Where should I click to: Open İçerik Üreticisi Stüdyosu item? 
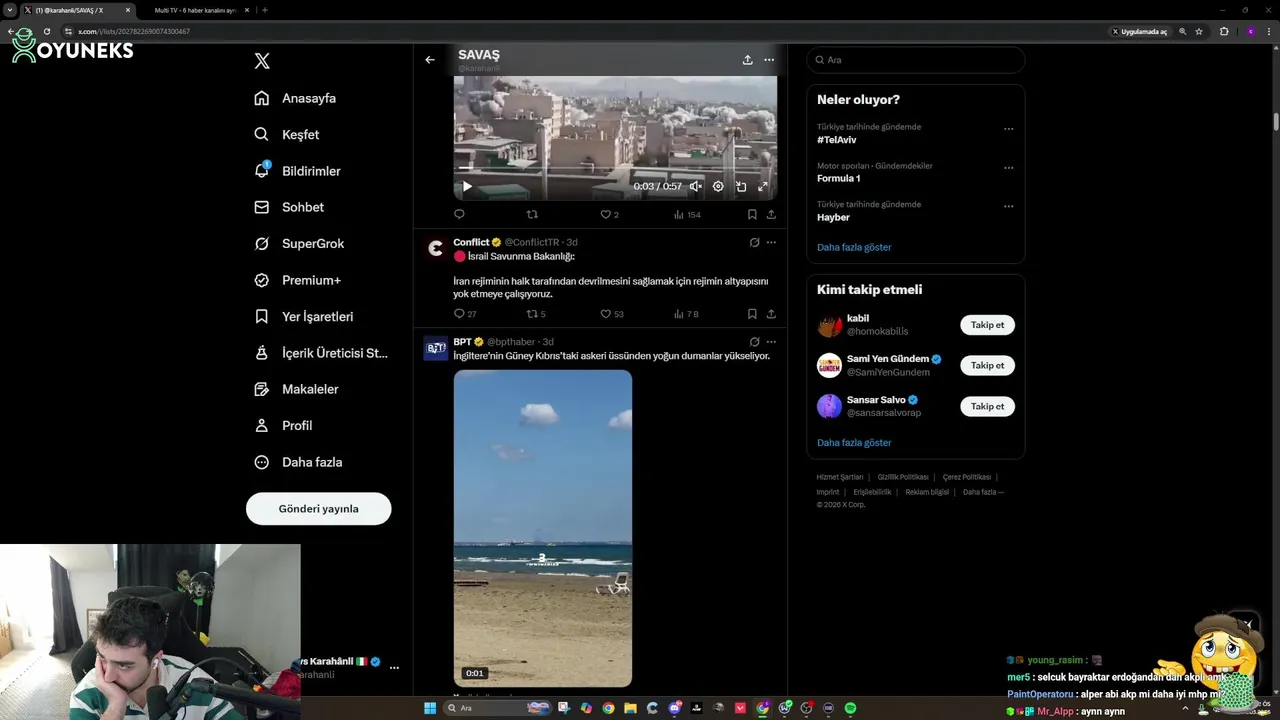(x=321, y=353)
